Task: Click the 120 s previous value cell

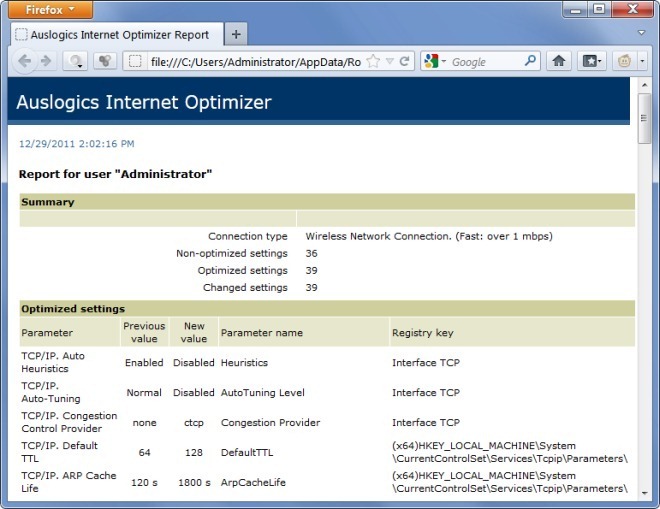Action: click(144, 482)
